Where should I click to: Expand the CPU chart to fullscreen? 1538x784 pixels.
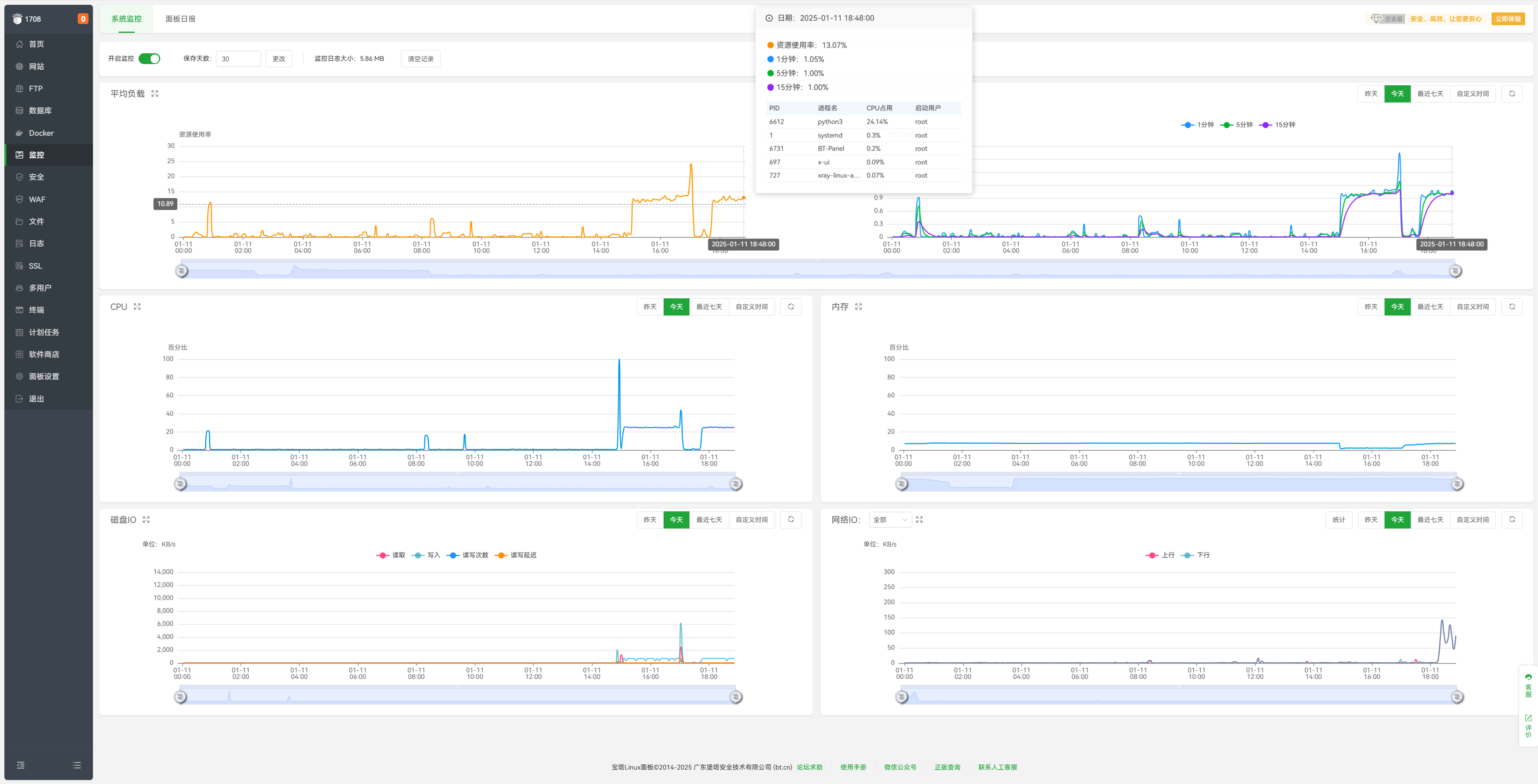pos(137,306)
